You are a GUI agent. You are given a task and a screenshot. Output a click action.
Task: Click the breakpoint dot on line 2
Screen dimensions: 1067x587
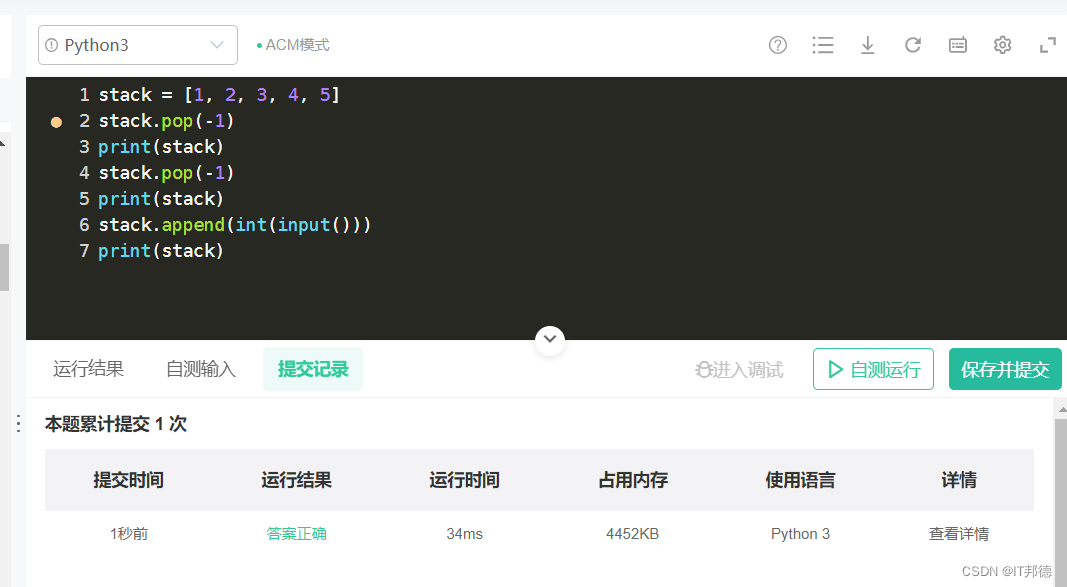click(x=56, y=122)
